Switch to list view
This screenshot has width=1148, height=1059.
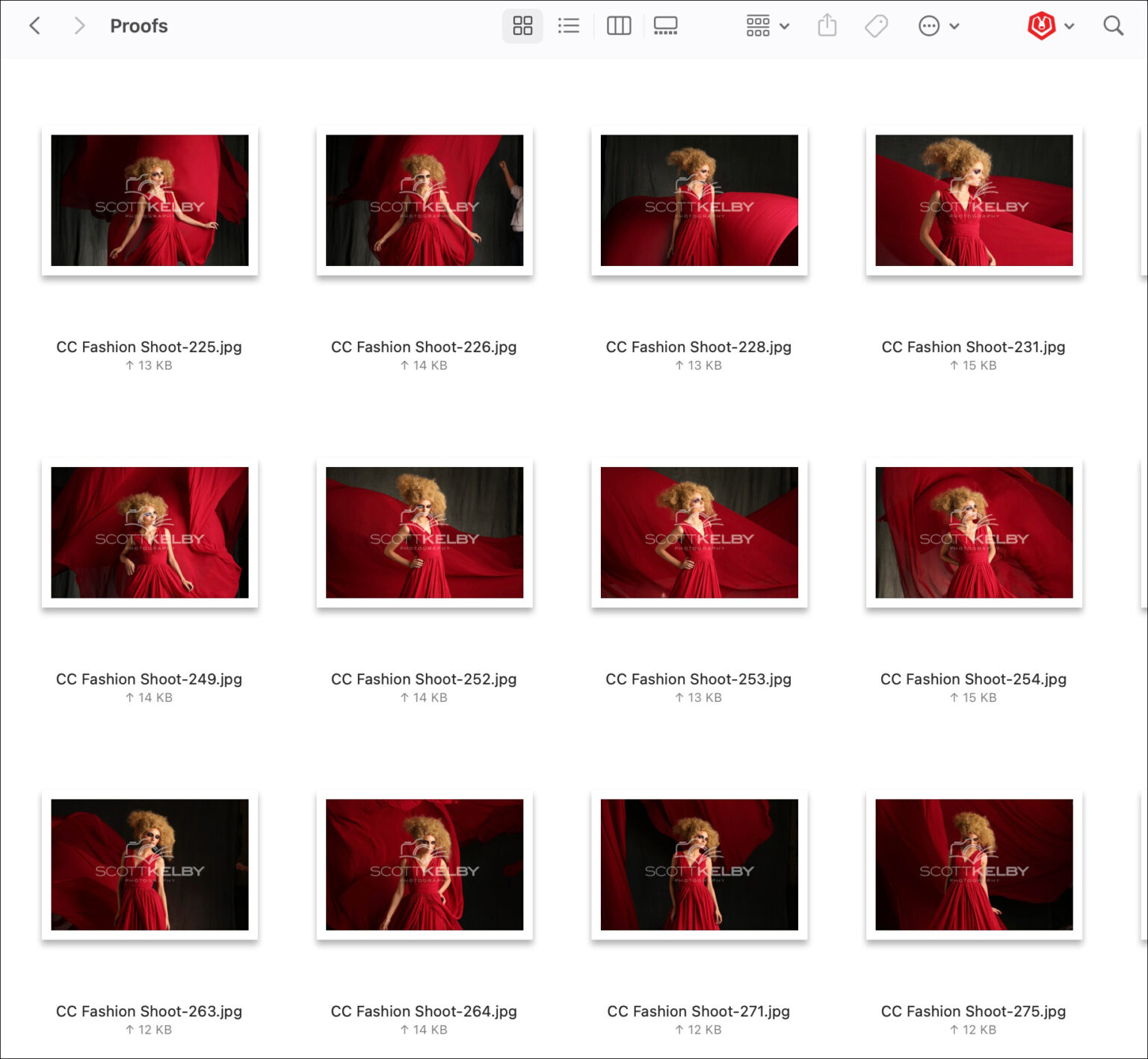(568, 25)
